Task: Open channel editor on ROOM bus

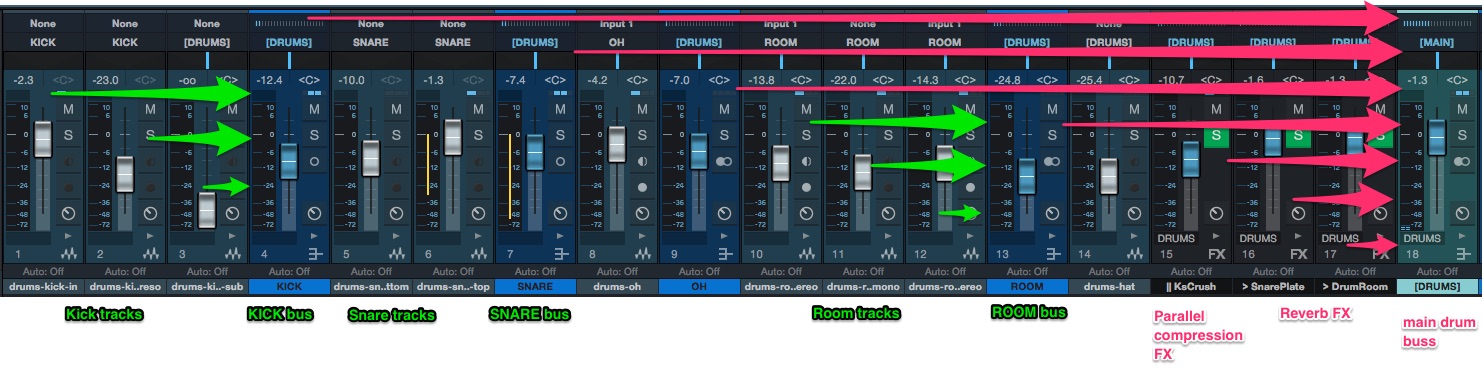Action: coord(1052,213)
